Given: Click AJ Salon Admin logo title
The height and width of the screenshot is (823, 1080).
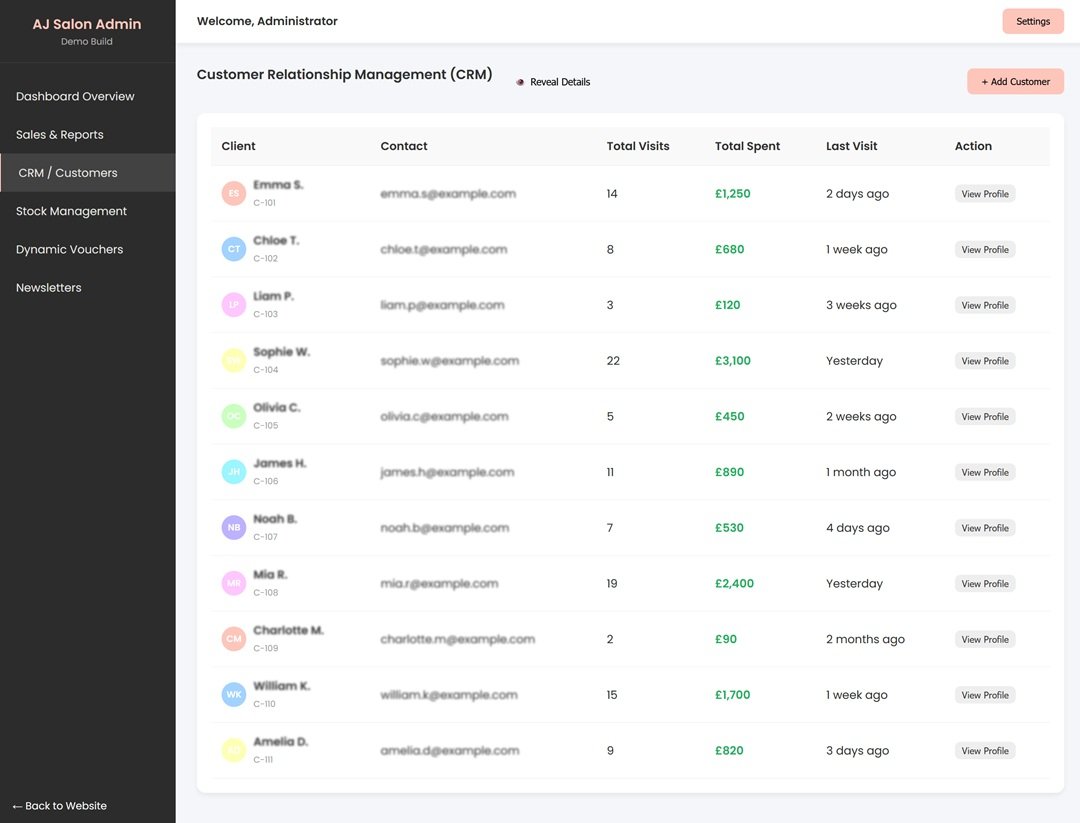Looking at the screenshot, I should (x=87, y=24).
